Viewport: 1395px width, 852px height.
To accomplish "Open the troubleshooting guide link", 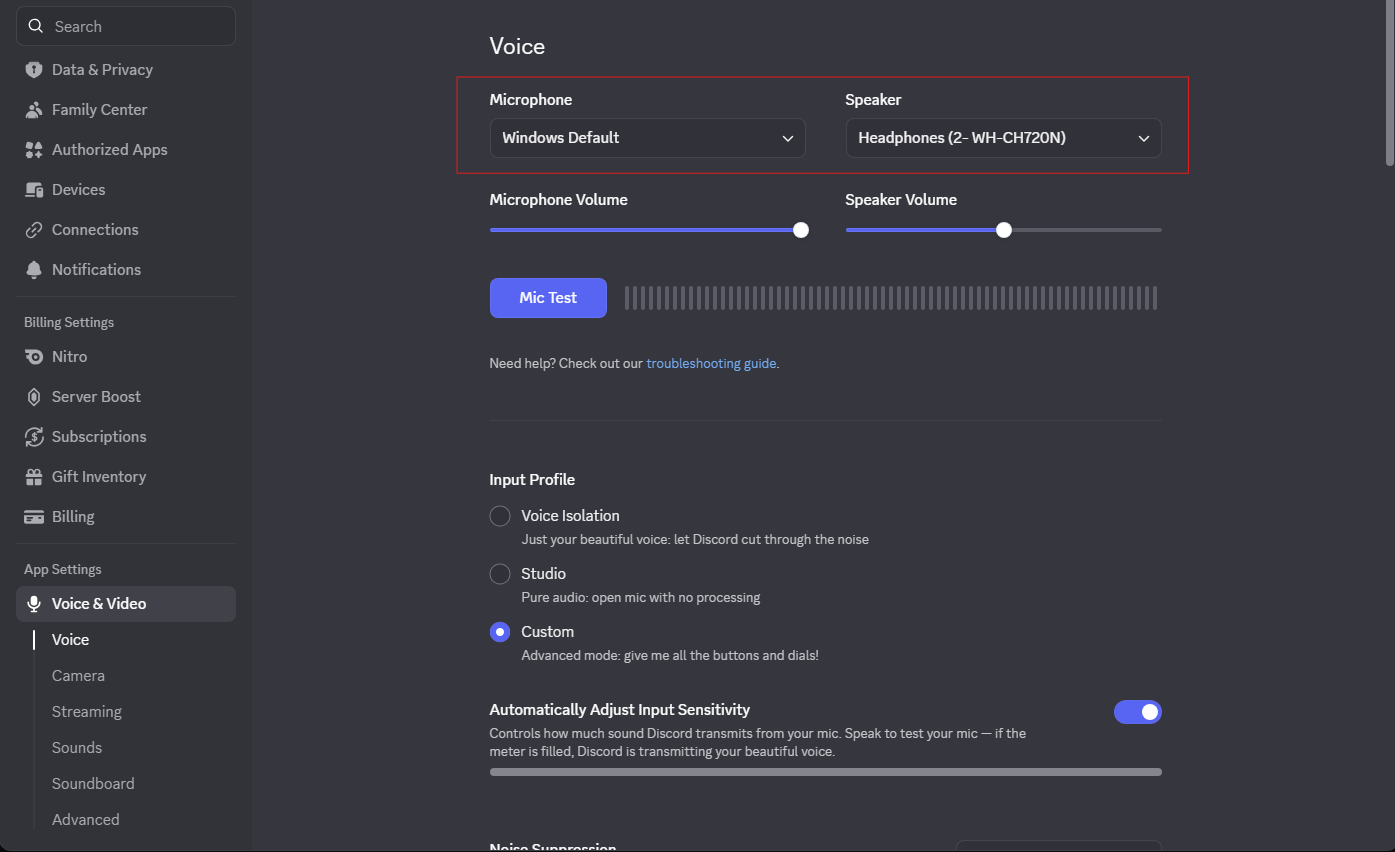I will point(712,364).
